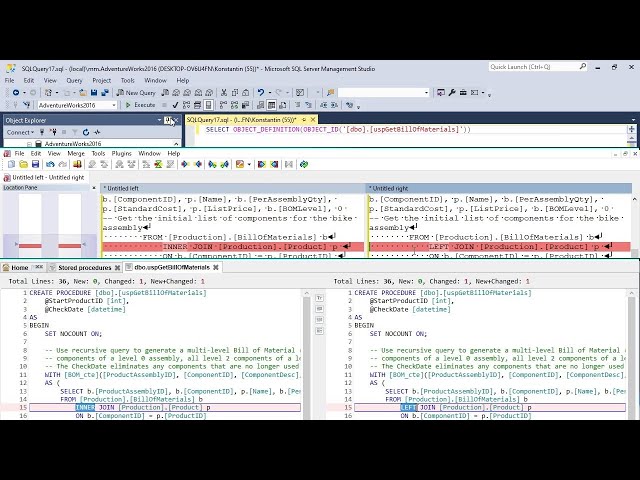
Task: Switch to SQLQuery17.sql tab
Action: click(241, 120)
